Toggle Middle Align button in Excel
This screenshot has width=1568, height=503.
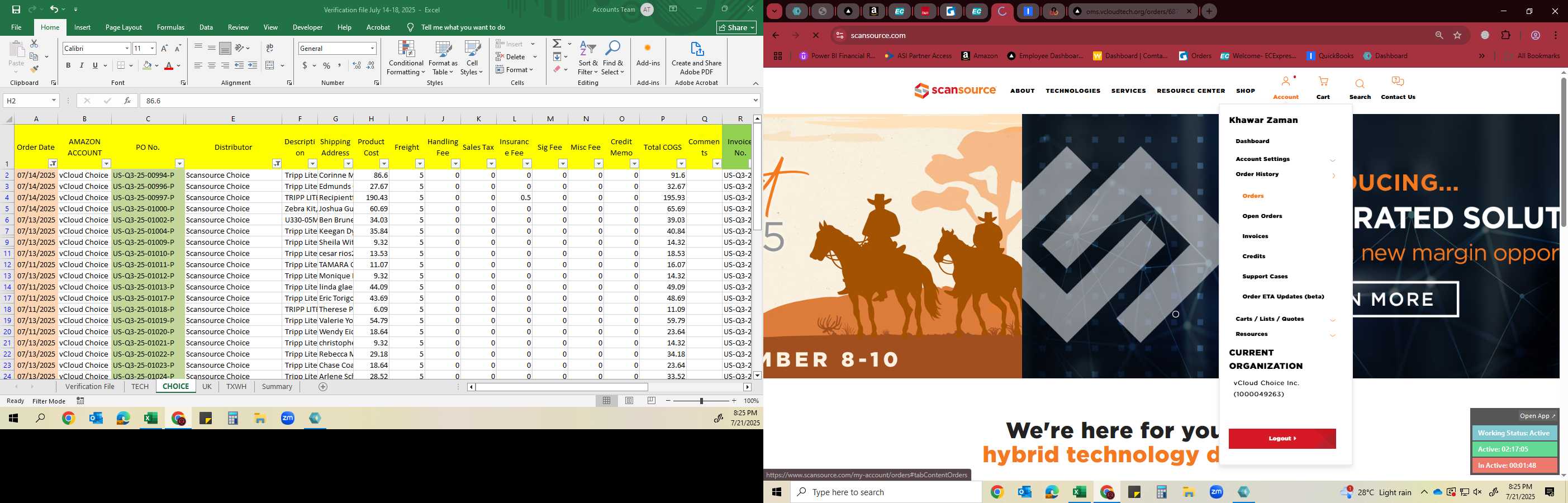(211, 48)
